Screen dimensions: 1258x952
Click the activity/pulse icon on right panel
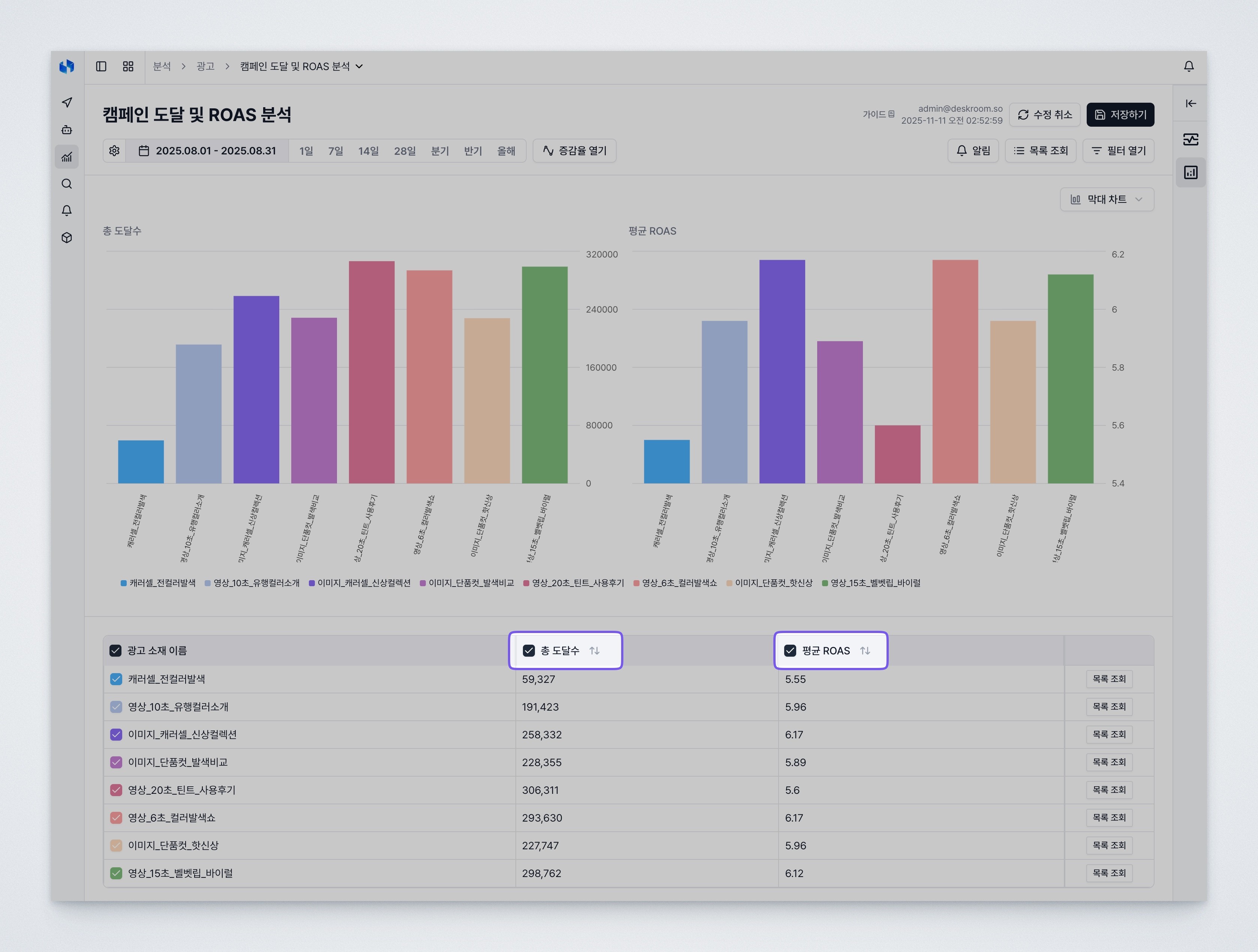coord(1190,139)
